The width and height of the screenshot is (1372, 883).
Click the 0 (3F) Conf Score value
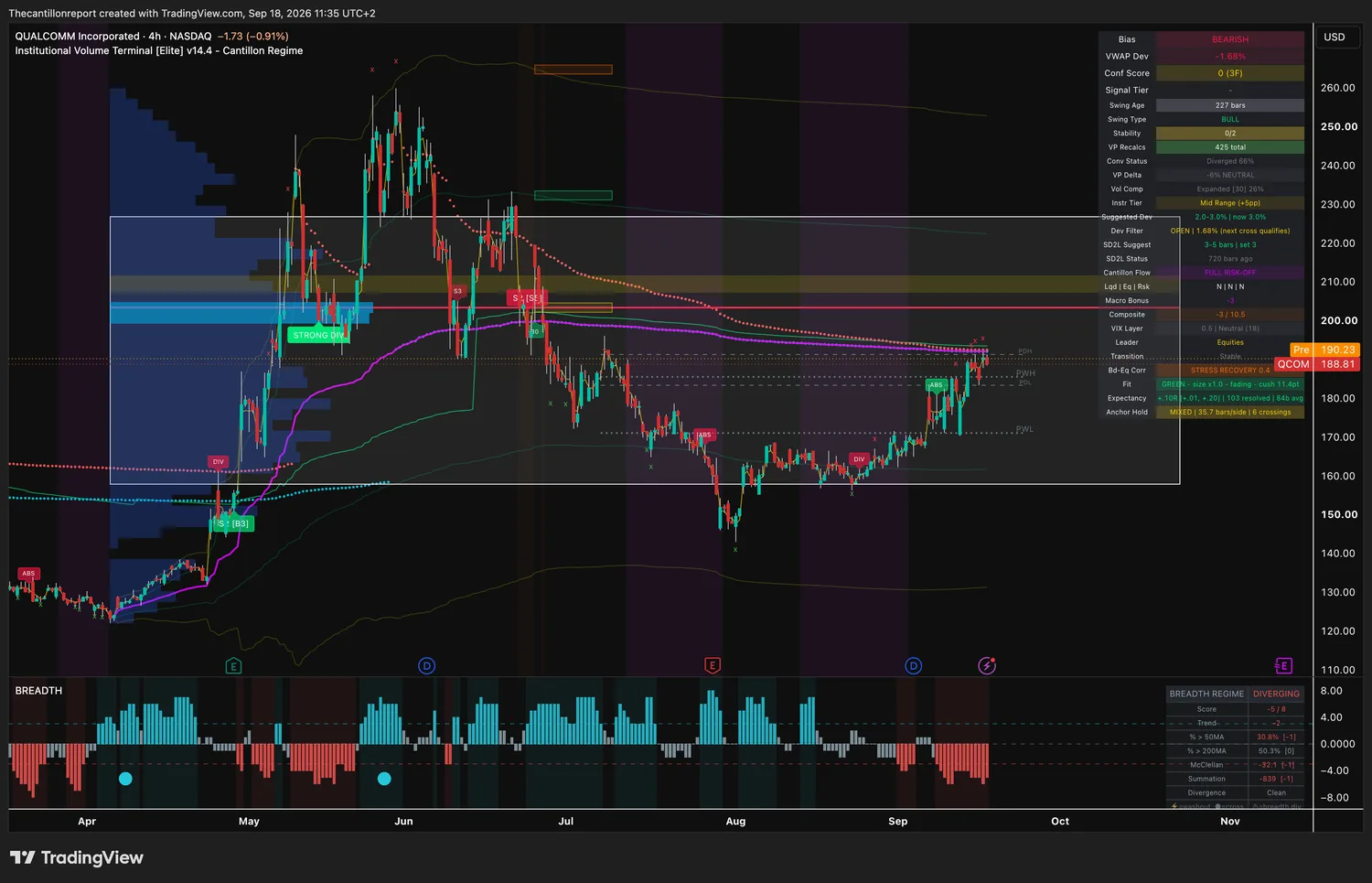pyautogui.click(x=1230, y=73)
